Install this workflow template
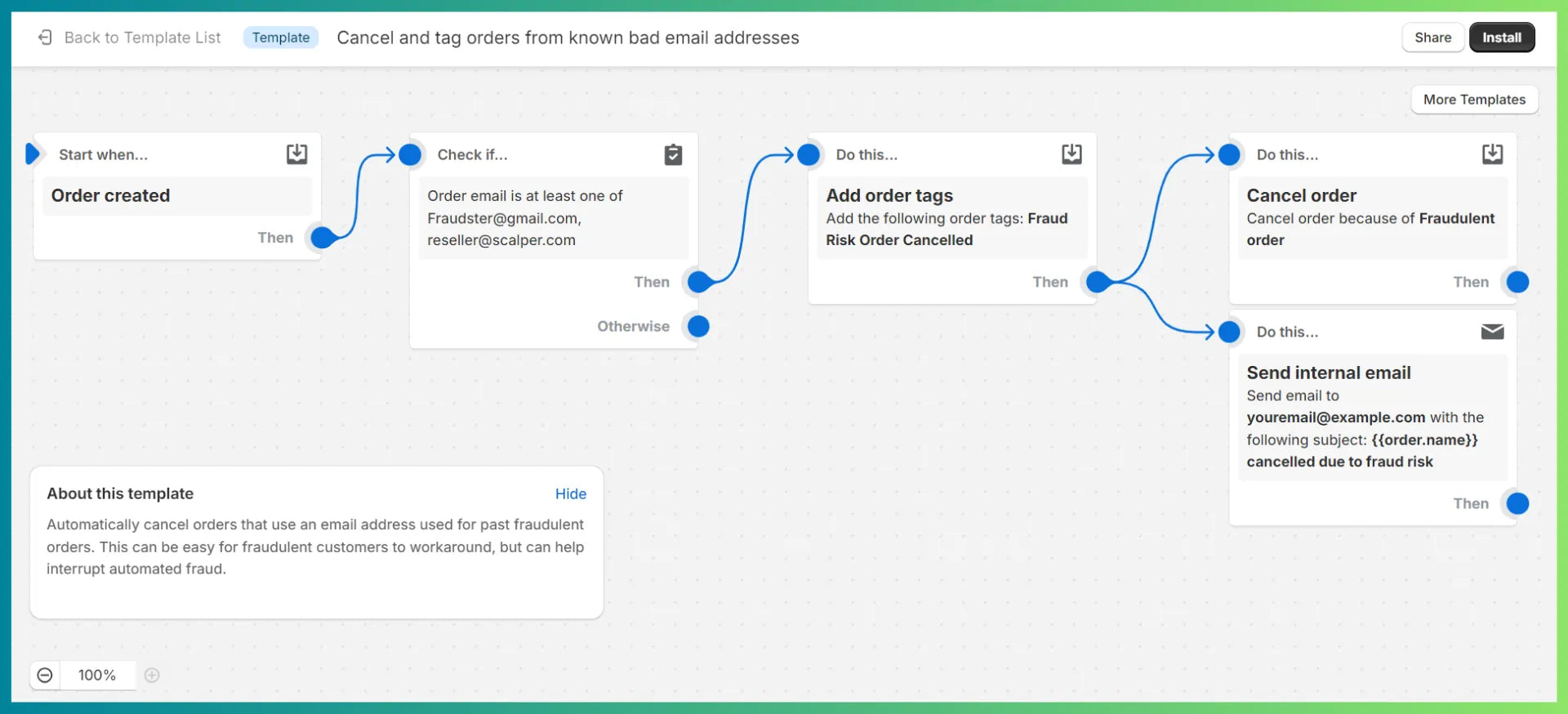This screenshot has width=1568, height=714. point(1501,38)
